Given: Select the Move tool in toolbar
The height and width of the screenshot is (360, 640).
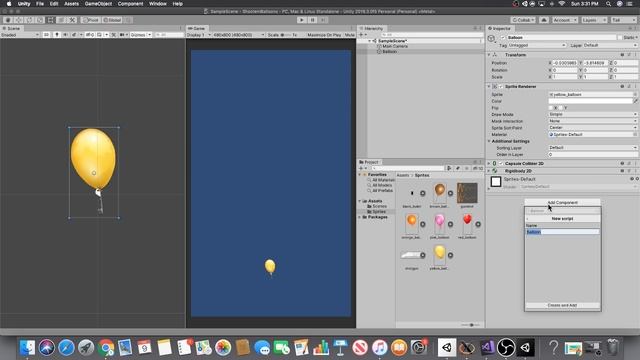Looking at the screenshot, I should click(x=18, y=20).
